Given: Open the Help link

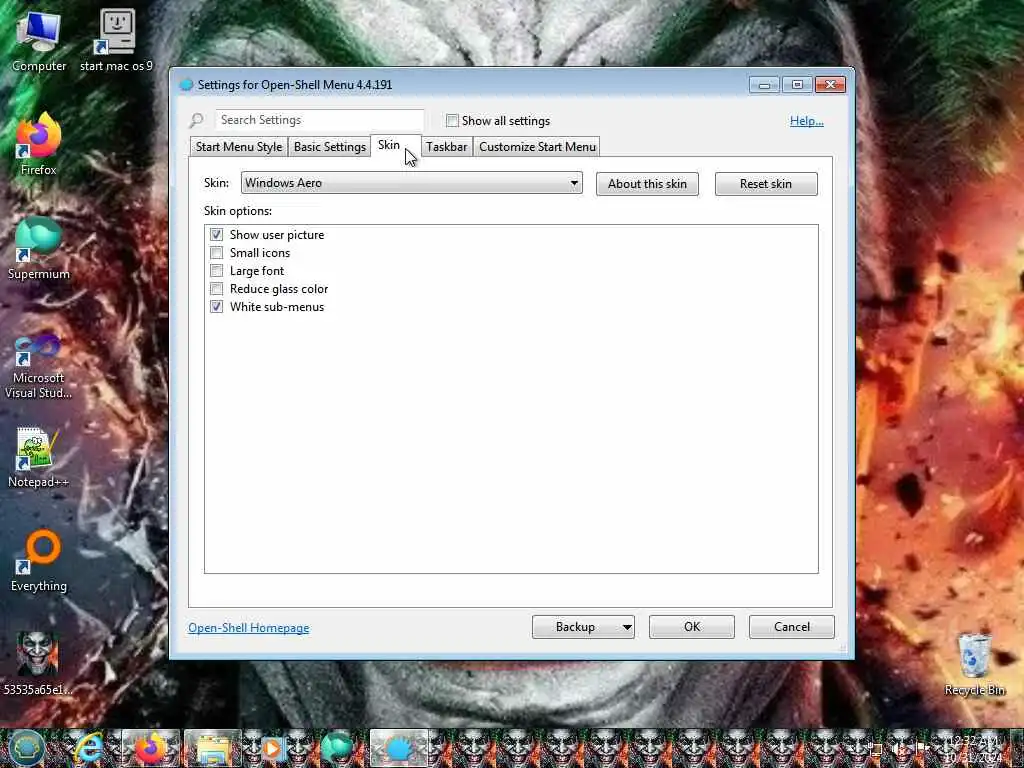Looking at the screenshot, I should [x=807, y=121].
